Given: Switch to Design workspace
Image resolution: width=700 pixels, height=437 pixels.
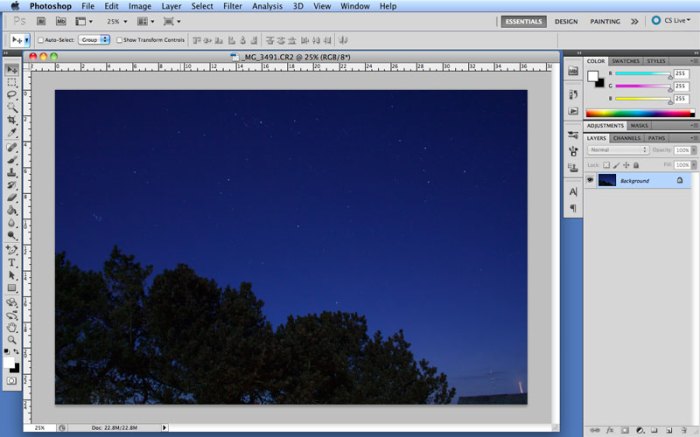Looking at the screenshot, I should 566,21.
